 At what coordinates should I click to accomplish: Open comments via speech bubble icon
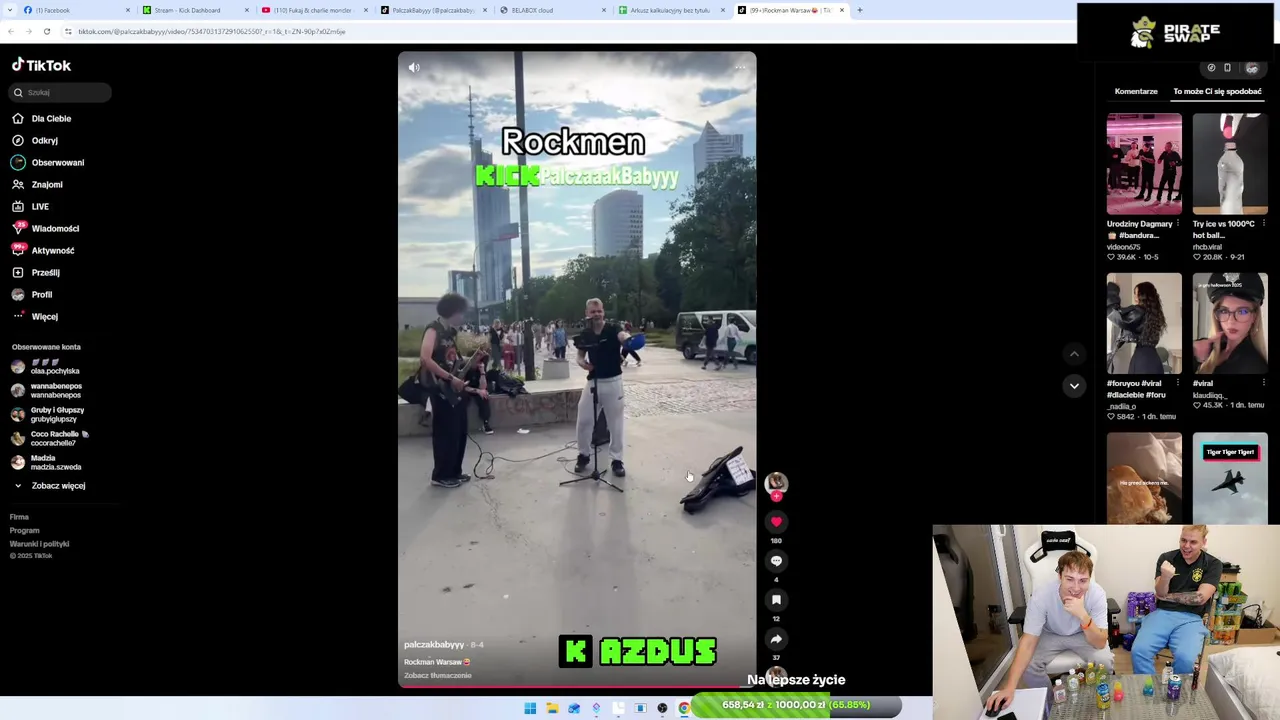[776, 561]
